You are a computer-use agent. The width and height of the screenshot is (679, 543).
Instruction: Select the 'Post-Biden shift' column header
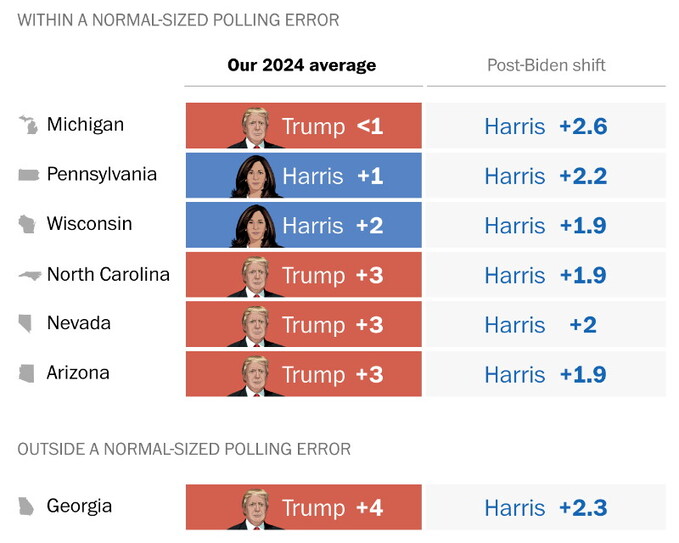[546, 66]
